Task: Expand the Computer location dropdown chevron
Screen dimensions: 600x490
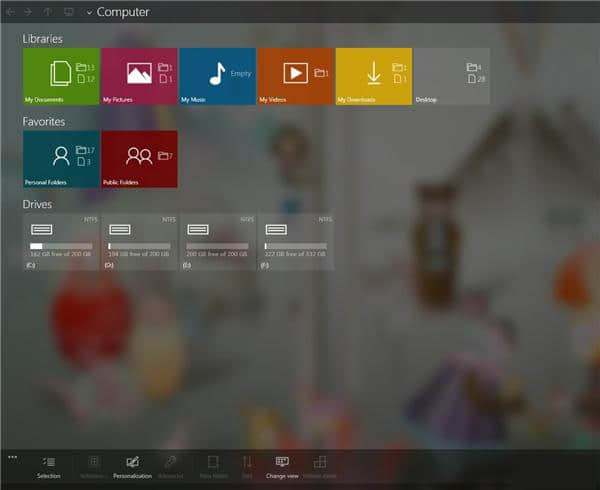Action: point(89,13)
